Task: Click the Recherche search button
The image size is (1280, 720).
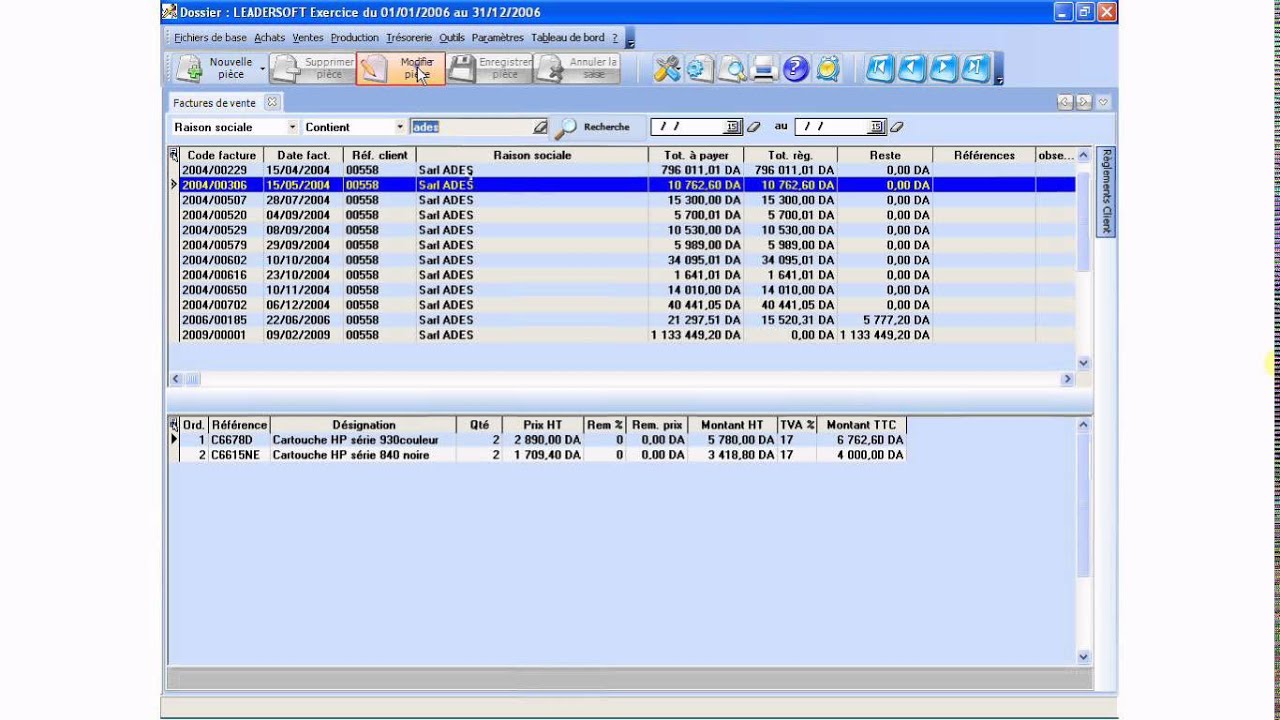Action: [592, 127]
